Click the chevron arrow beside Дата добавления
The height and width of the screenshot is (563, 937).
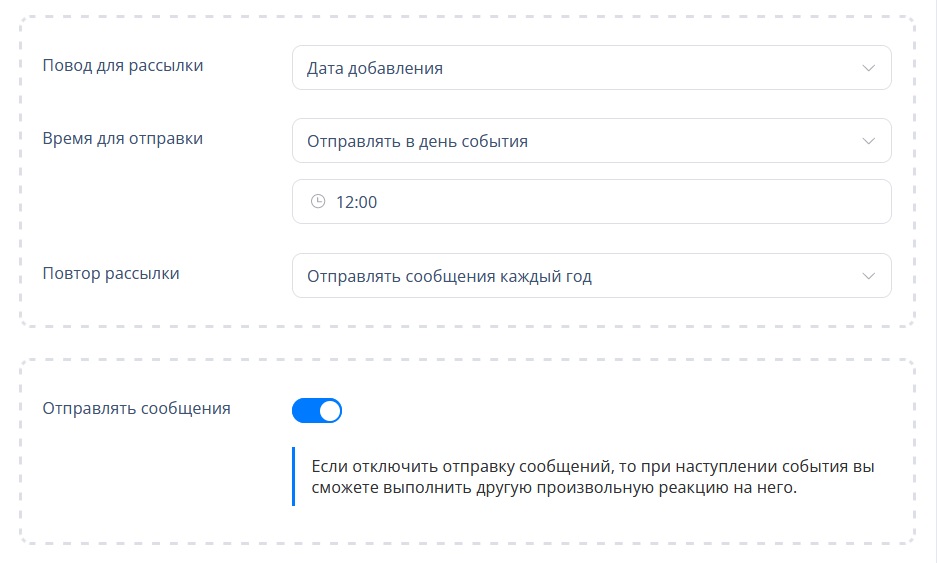(868, 68)
